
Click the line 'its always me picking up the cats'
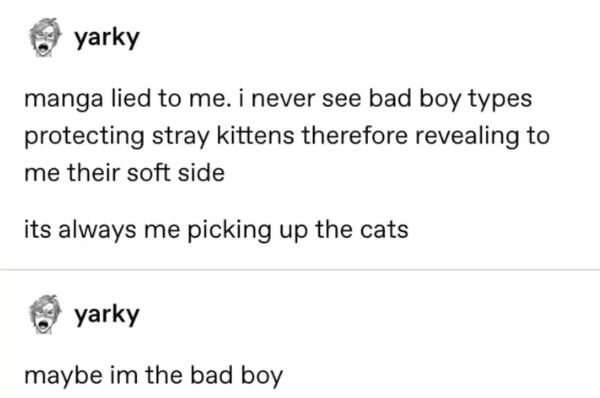(x=216, y=230)
